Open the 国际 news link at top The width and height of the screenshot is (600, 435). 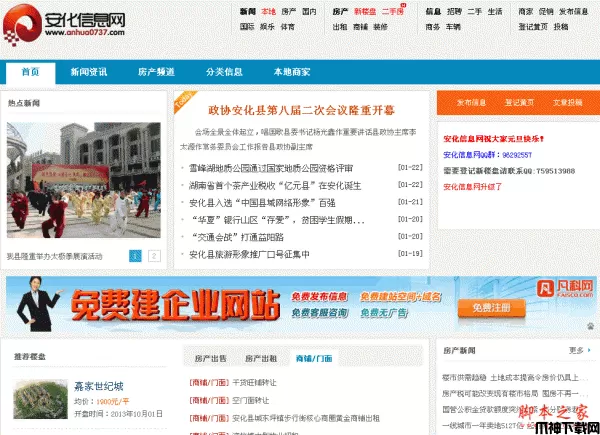coord(247,27)
